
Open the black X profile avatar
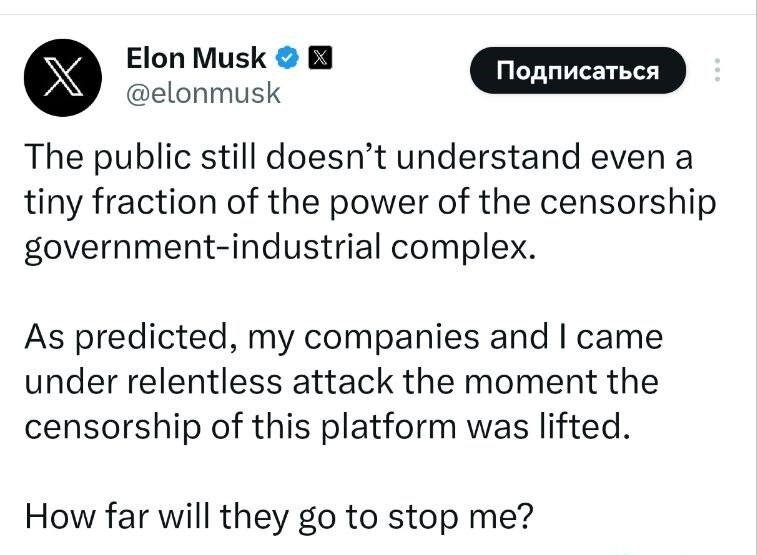click(63, 78)
